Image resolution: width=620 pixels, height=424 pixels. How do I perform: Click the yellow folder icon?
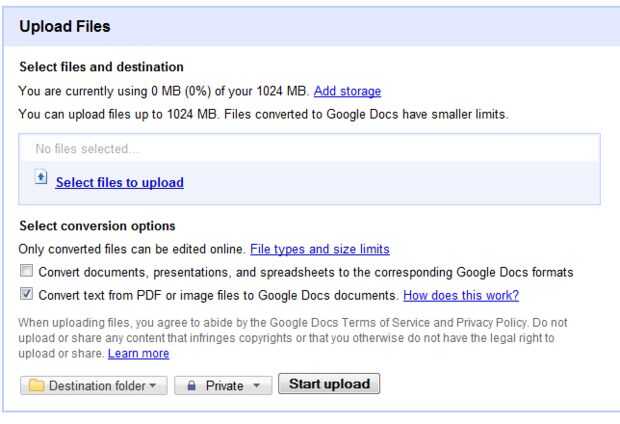(36, 385)
